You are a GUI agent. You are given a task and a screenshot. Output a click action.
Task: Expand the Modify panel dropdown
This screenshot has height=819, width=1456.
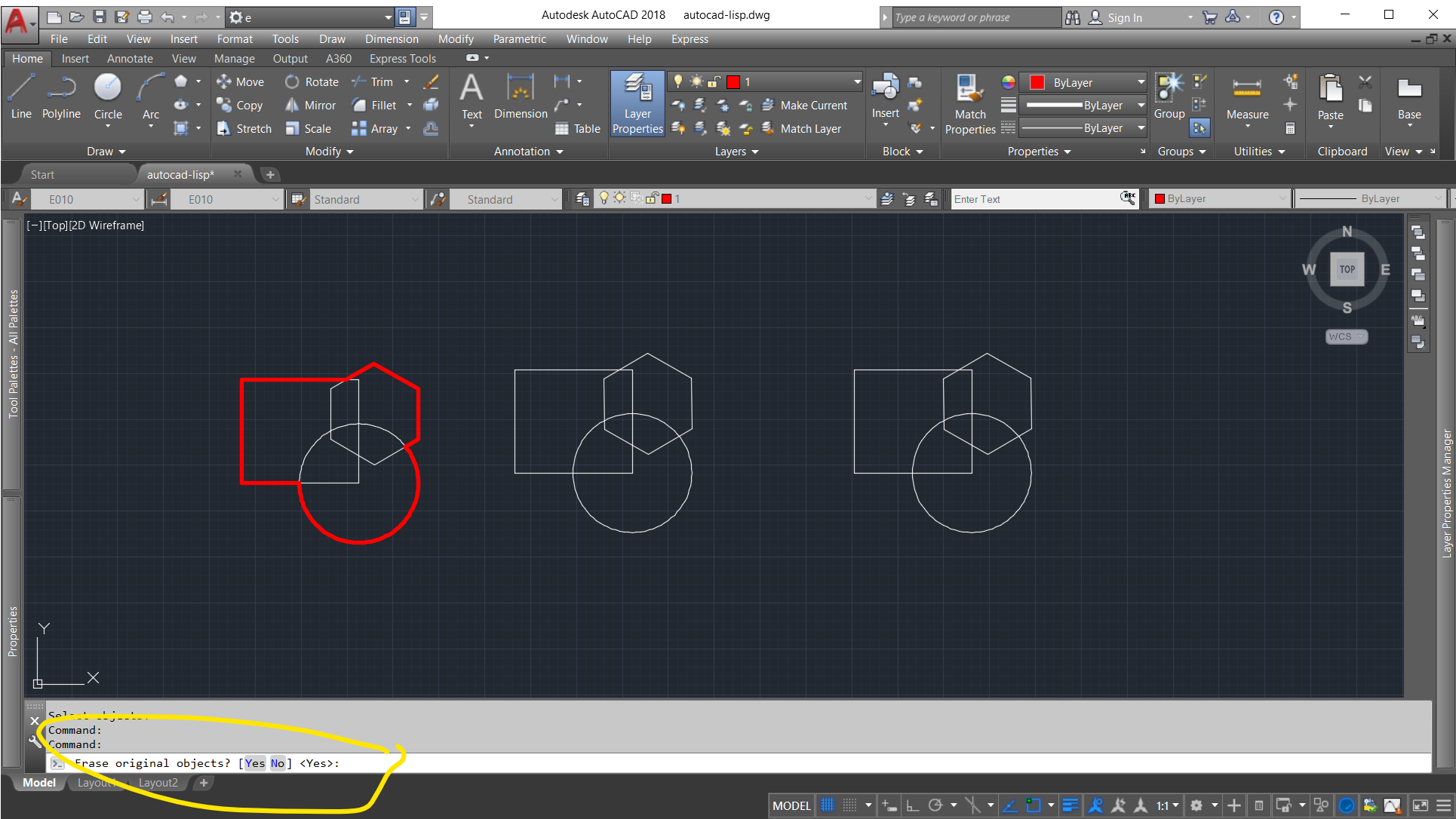click(329, 152)
